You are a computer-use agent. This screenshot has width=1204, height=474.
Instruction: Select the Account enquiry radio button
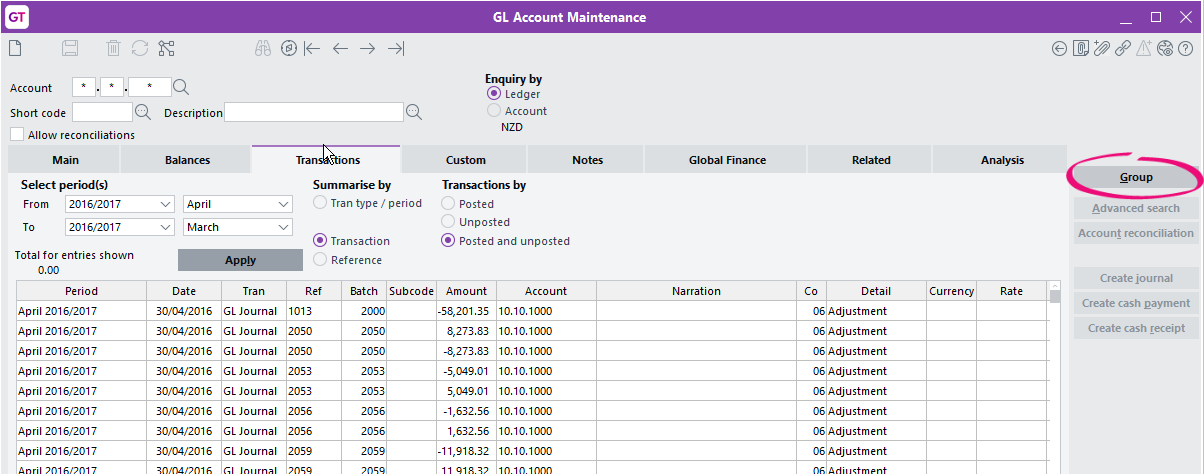(494, 111)
